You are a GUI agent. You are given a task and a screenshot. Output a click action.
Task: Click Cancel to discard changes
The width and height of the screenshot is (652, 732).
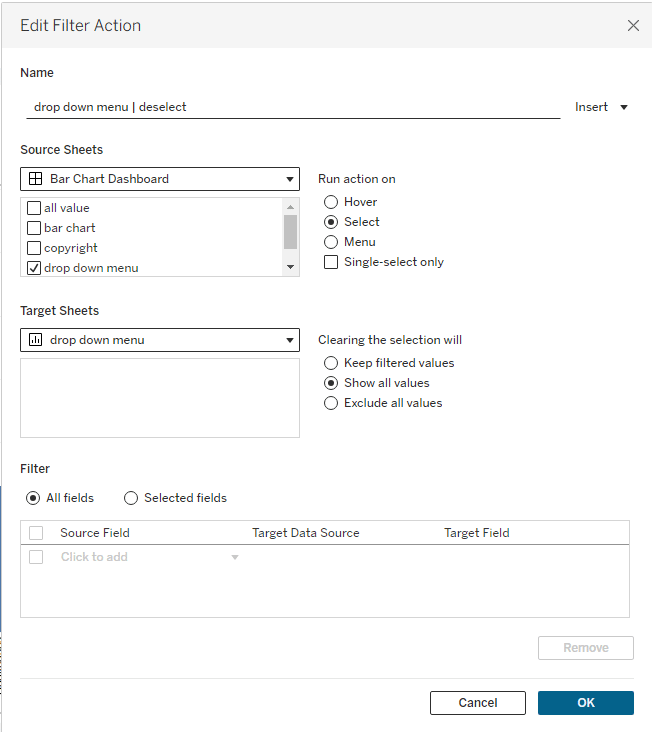[x=478, y=703]
